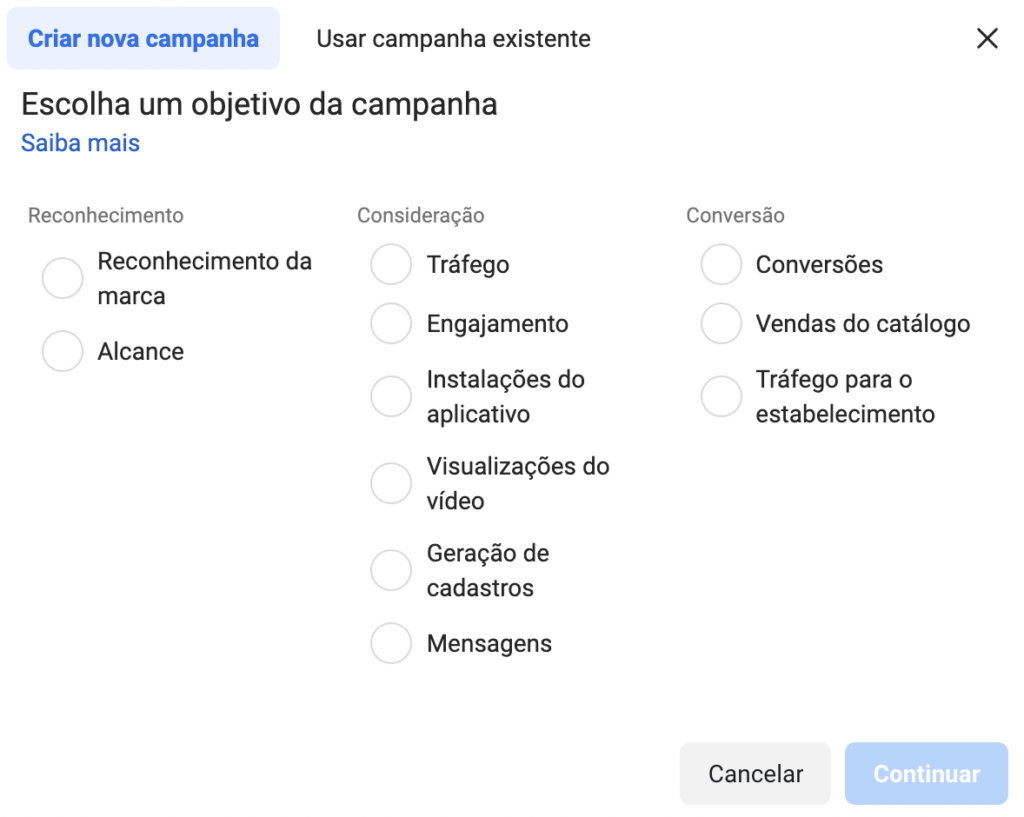Choose Visualizações do vídeo objective
Screen dimensions: 1024x817
pos(391,483)
